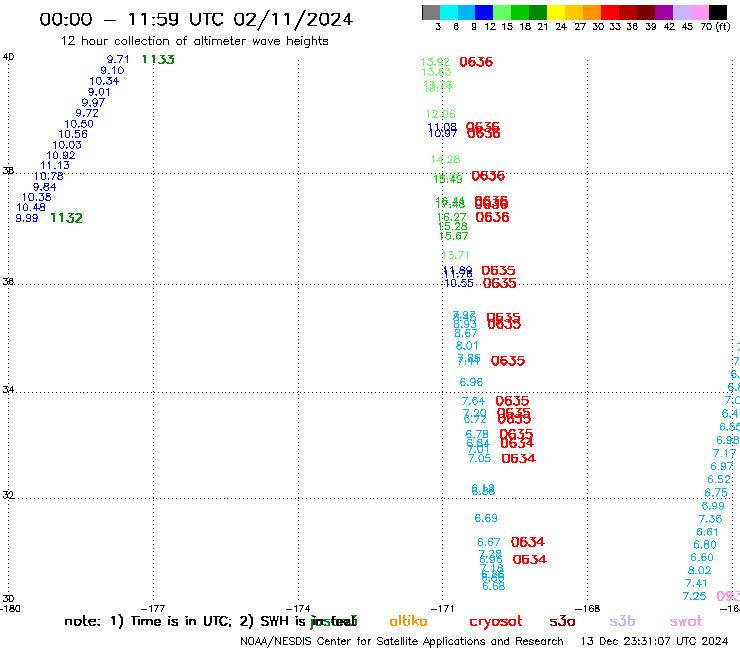The image size is (740, 650).
Task: Click the s3a satellite legend label
Action: [x=562, y=621]
